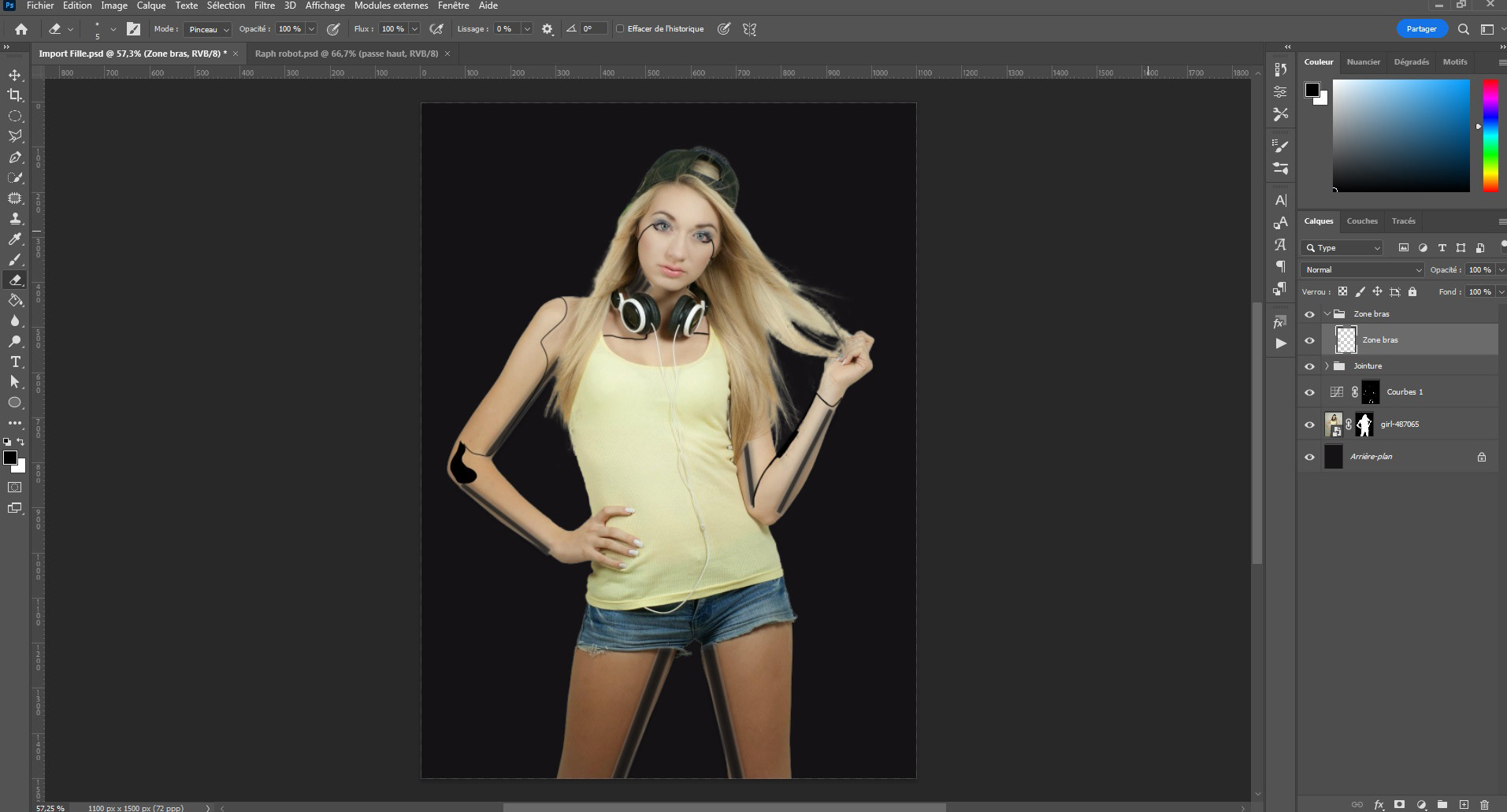This screenshot has width=1507, height=812.
Task: Swap foreground and background colors
Action: point(21,442)
